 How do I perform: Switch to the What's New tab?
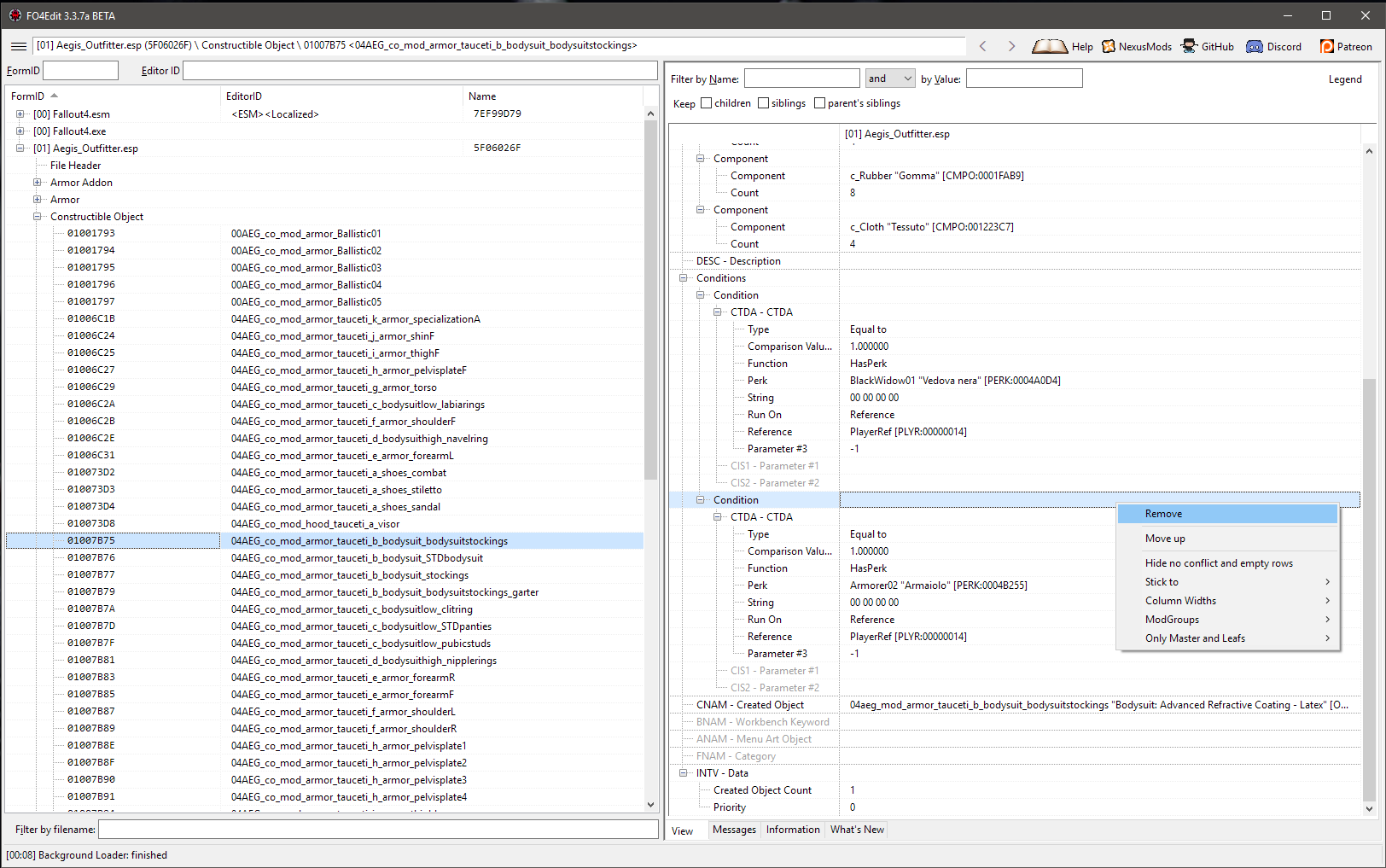click(x=857, y=830)
